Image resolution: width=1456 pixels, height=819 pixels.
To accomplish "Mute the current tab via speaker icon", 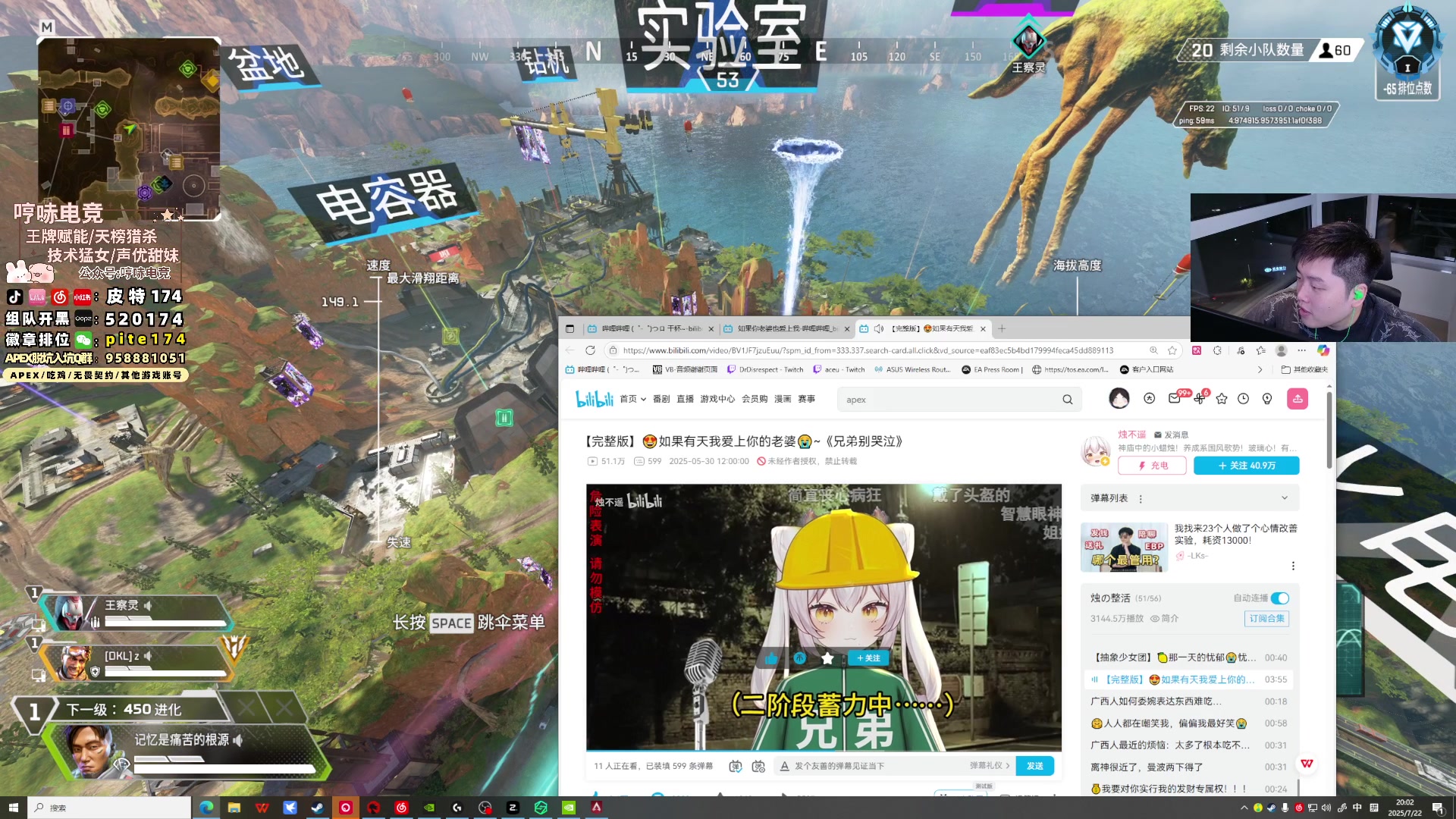I will click(879, 328).
